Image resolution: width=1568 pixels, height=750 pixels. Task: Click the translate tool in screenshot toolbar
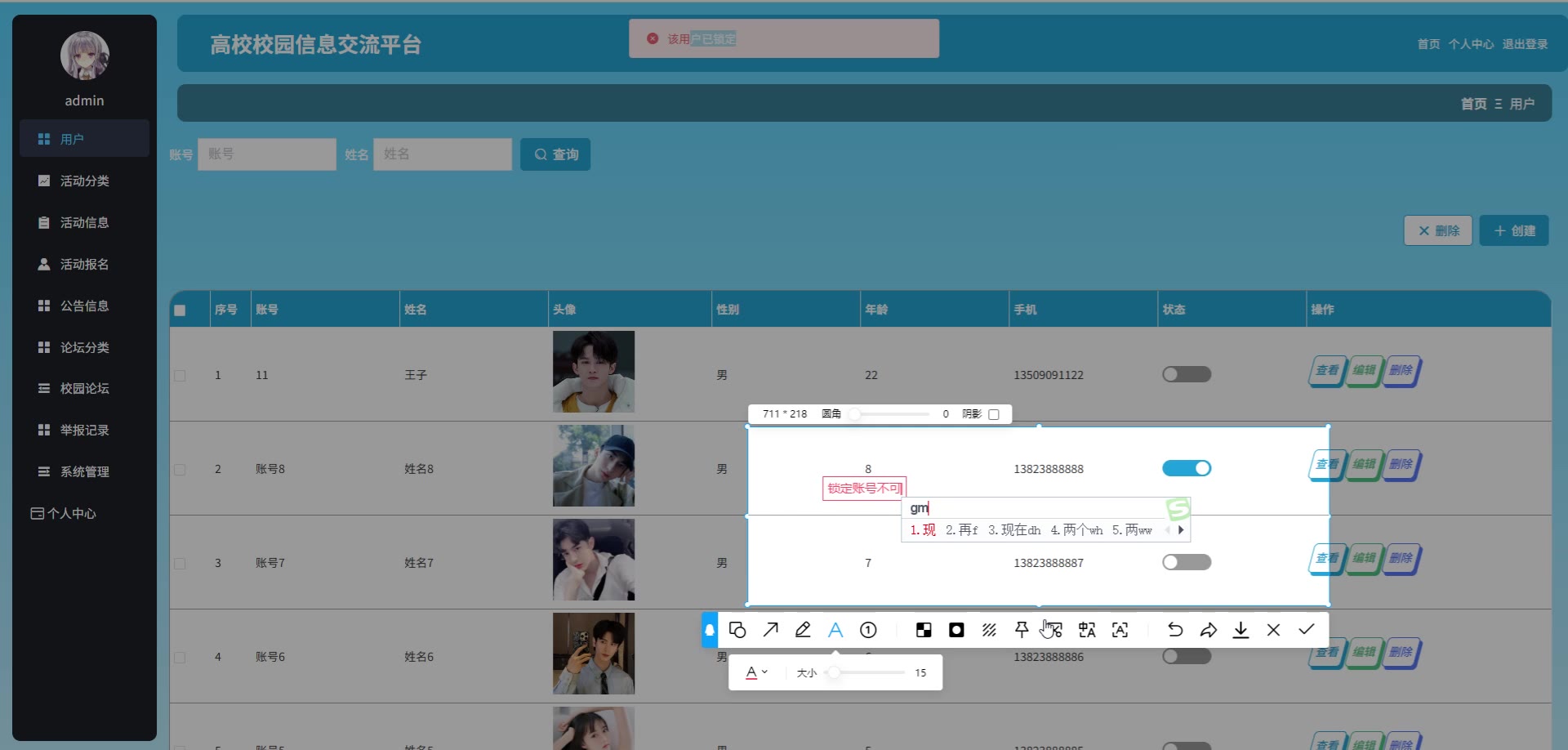tap(1087, 630)
